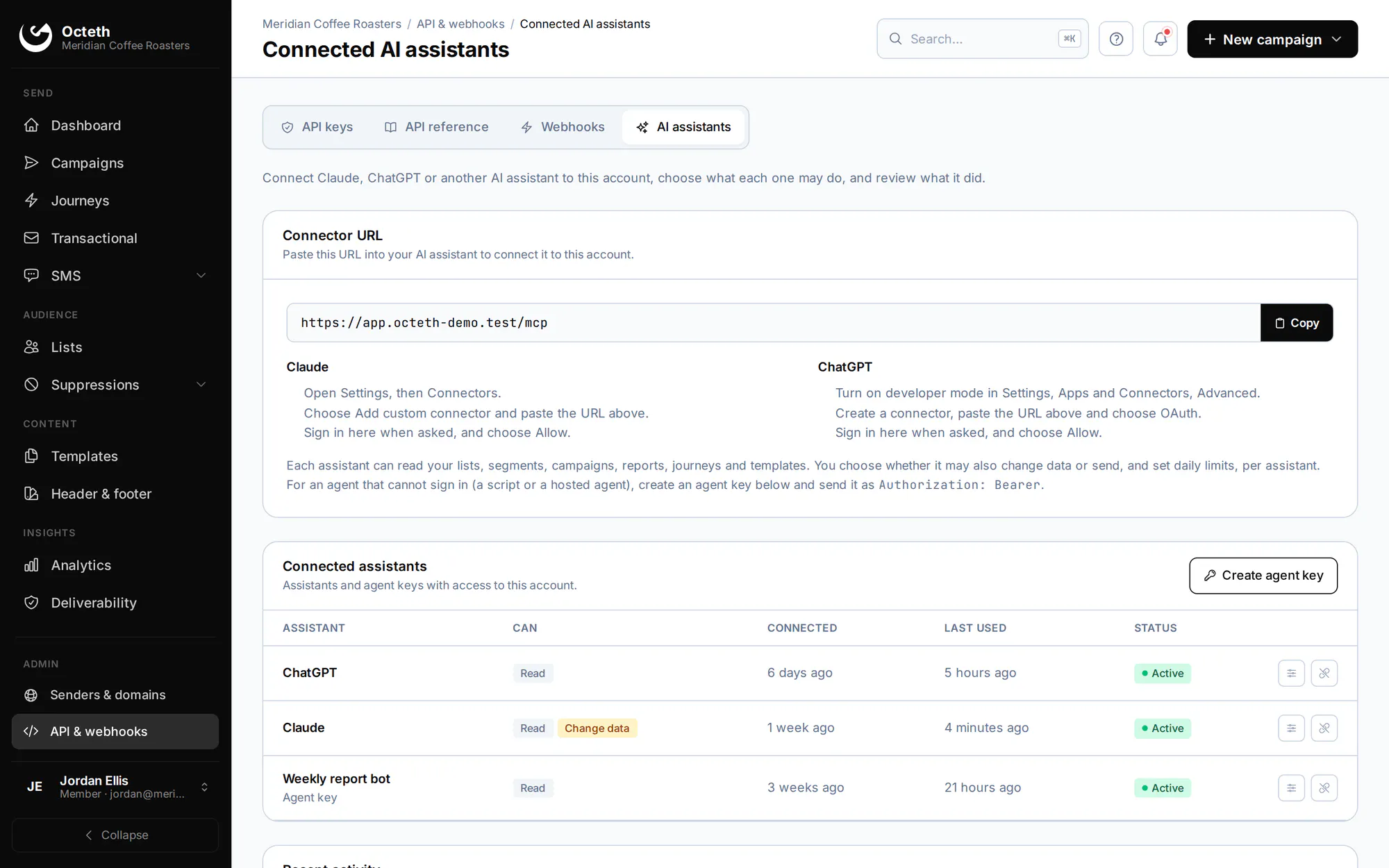Viewport: 1389px width, 868px height.
Task: Open settings for Weekly report bot
Action: tap(1291, 788)
